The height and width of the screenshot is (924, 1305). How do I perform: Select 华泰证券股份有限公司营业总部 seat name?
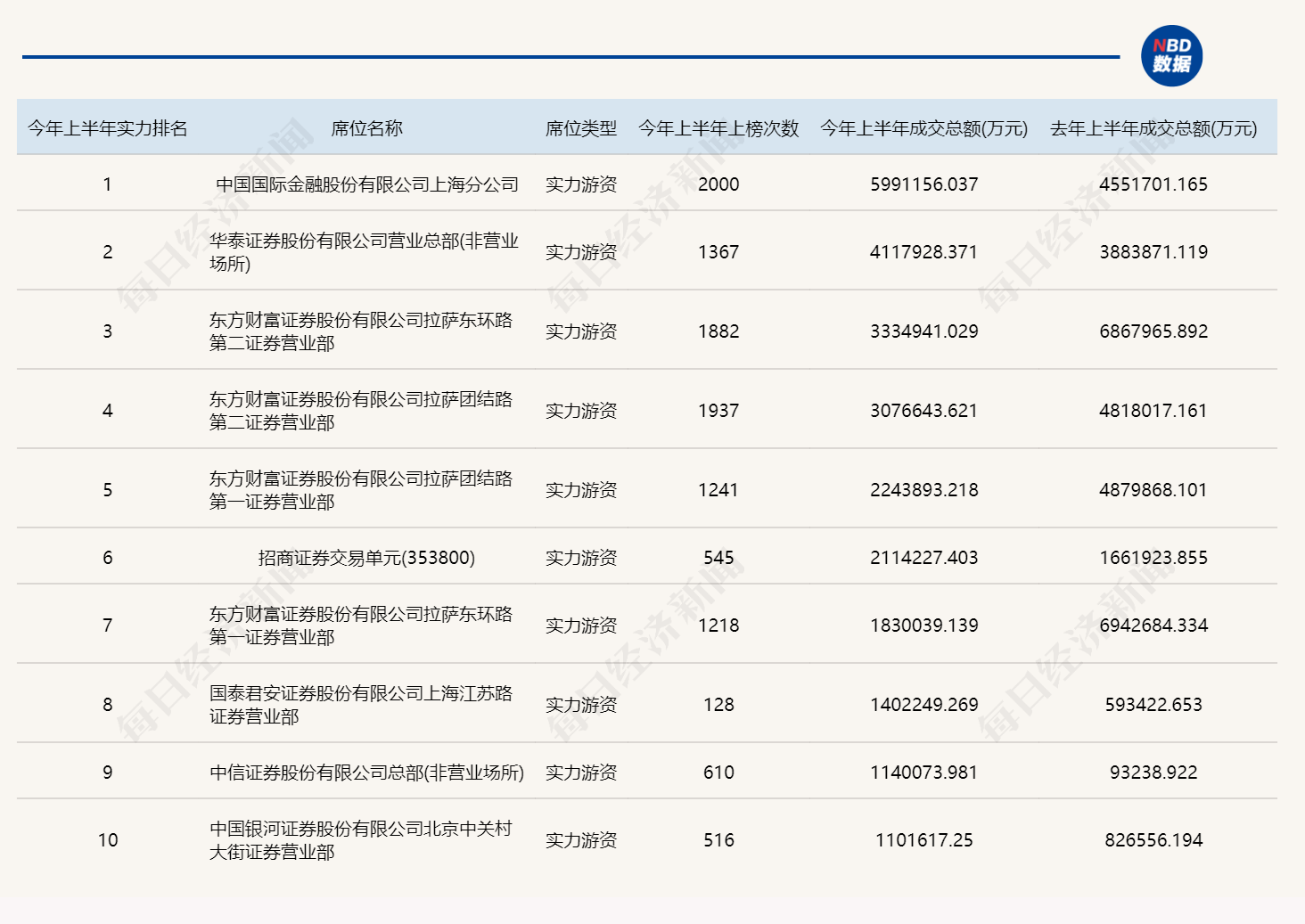[x=364, y=252]
